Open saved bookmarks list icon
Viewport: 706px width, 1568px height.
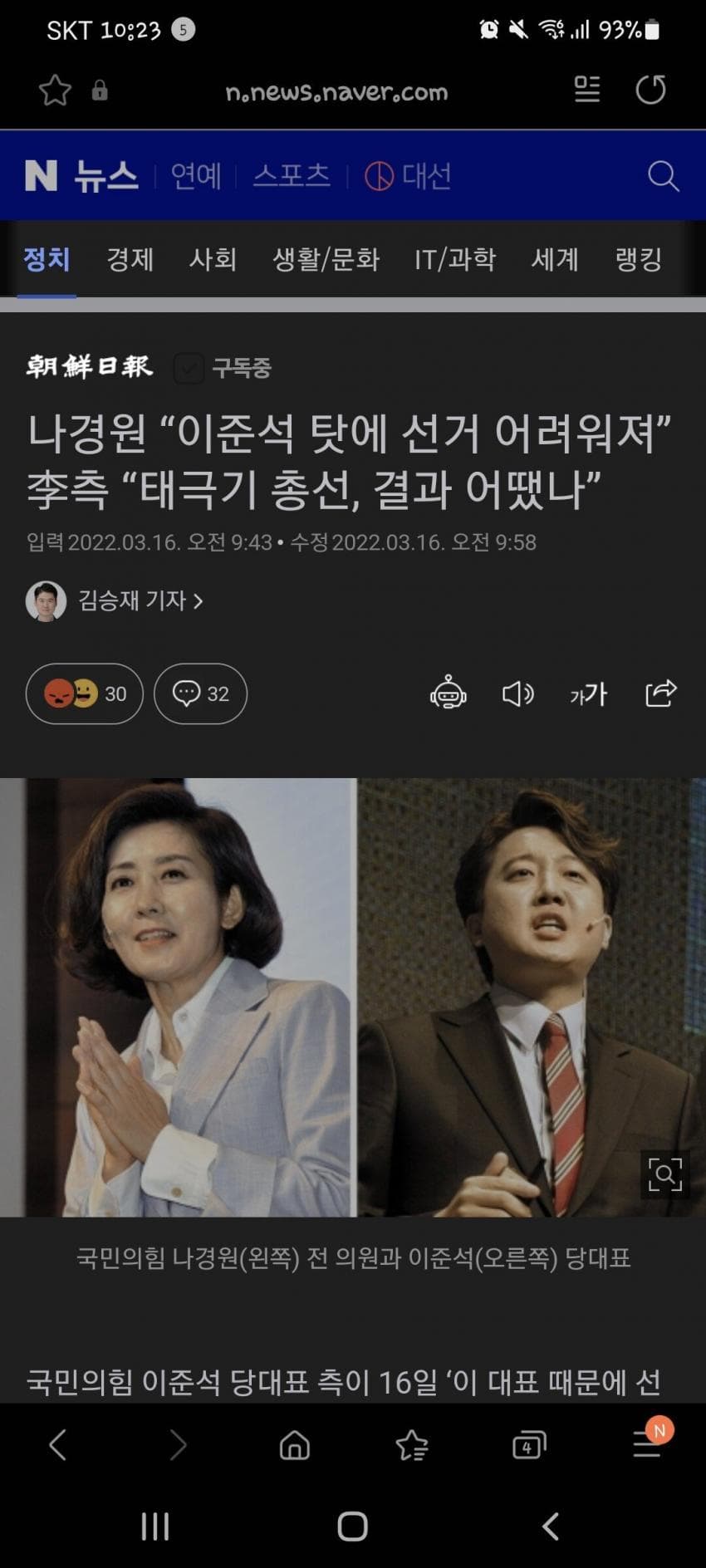point(411,1446)
